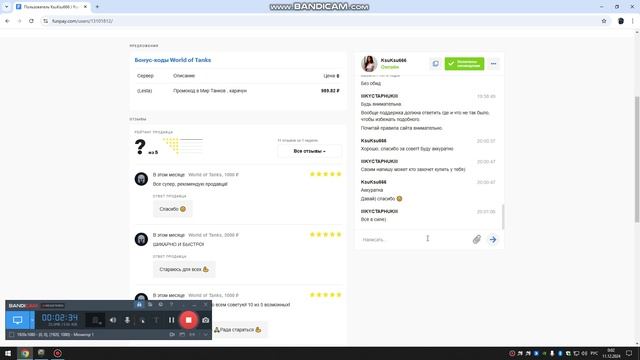Click the page vertical scrollbar thumb

(x=637, y=159)
